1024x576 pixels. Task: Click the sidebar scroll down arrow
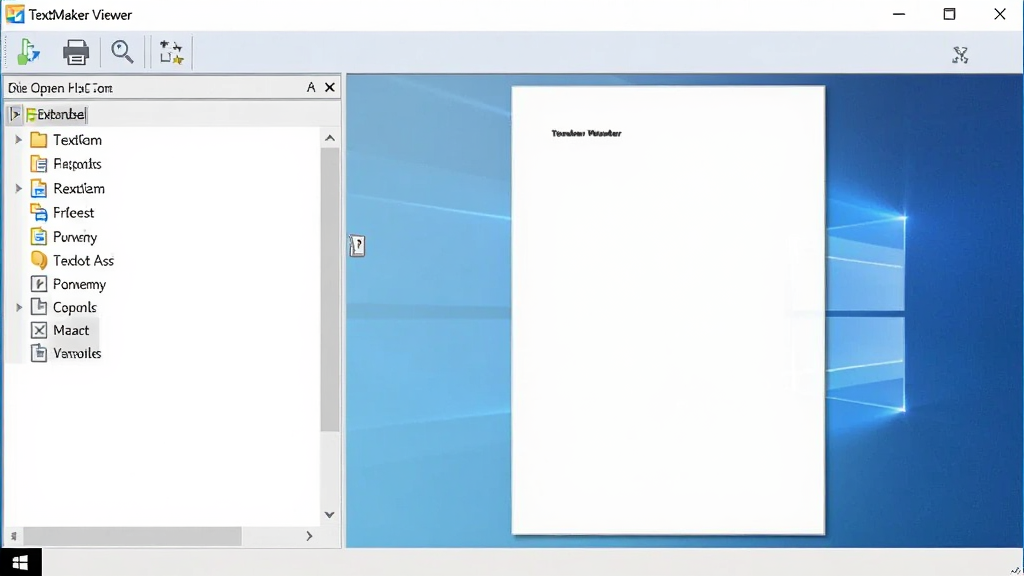click(x=330, y=515)
